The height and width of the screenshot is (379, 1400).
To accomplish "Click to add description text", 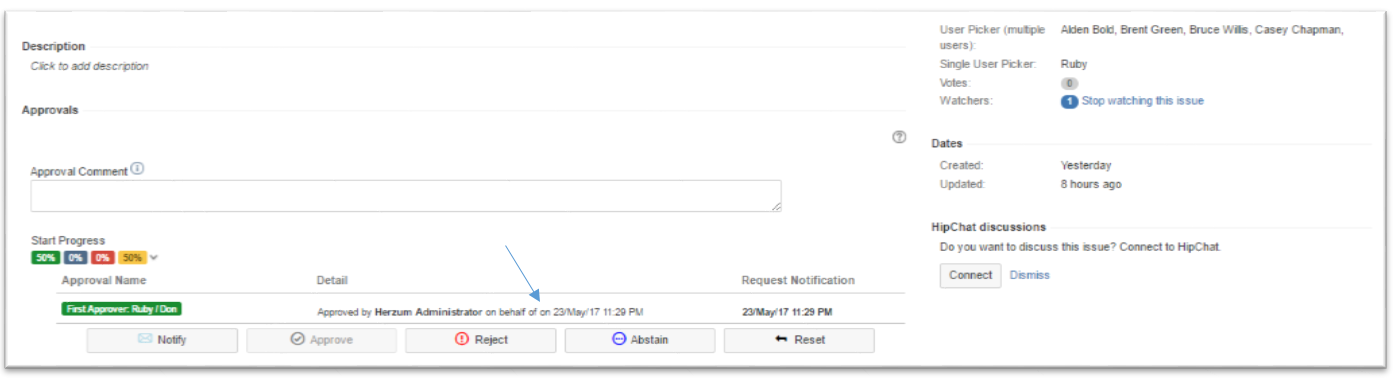I will coord(90,66).
